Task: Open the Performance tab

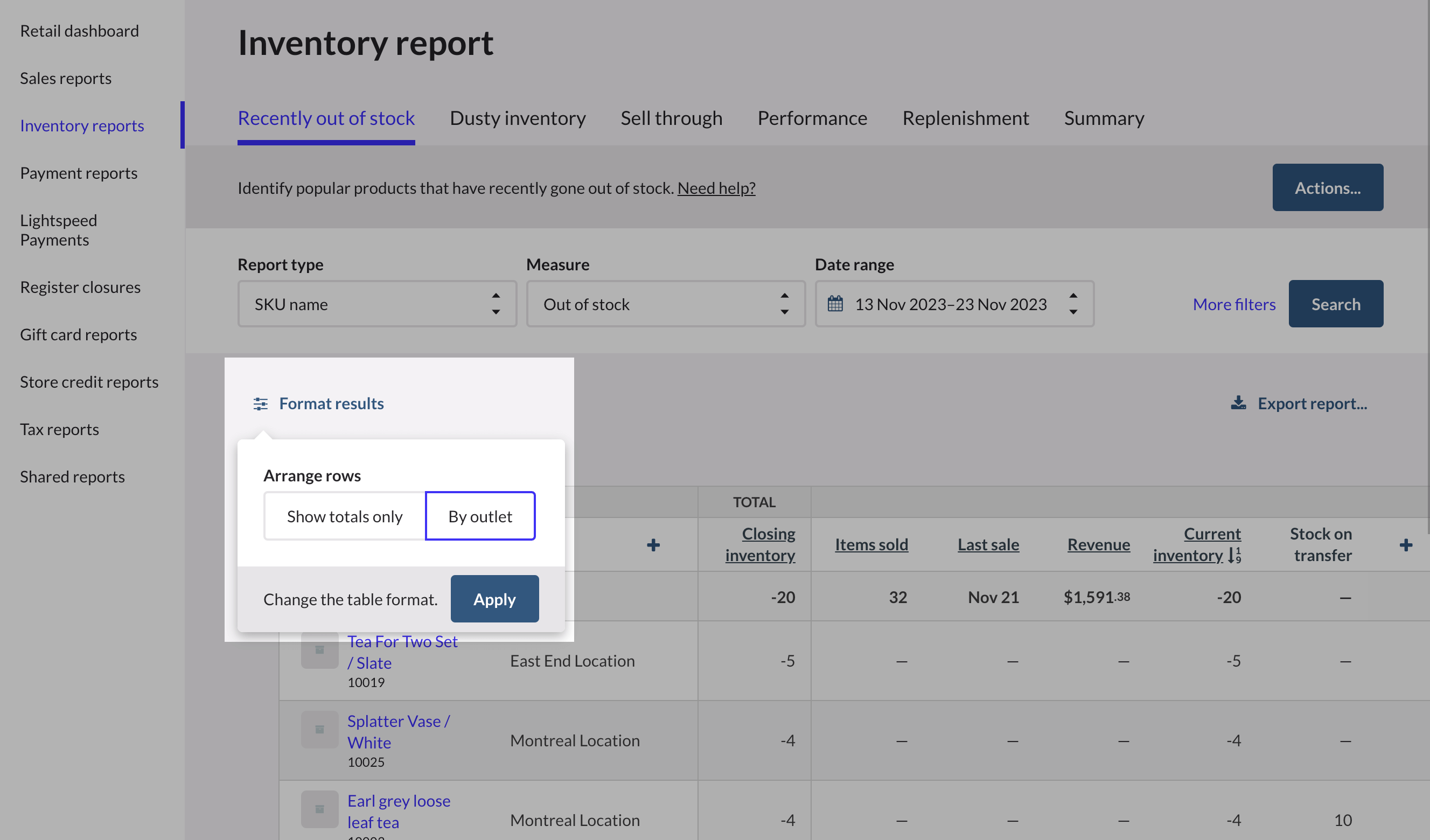Action: 812,118
